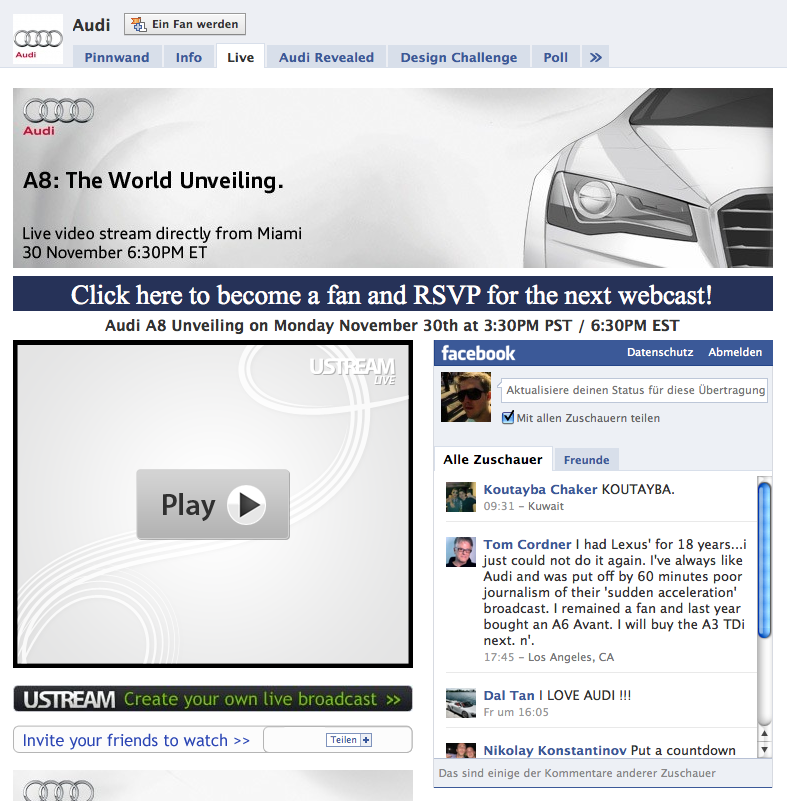Viewport: 787px width, 801px height.
Task: Click the comments scrollbar down arrow
Action: pos(764,750)
